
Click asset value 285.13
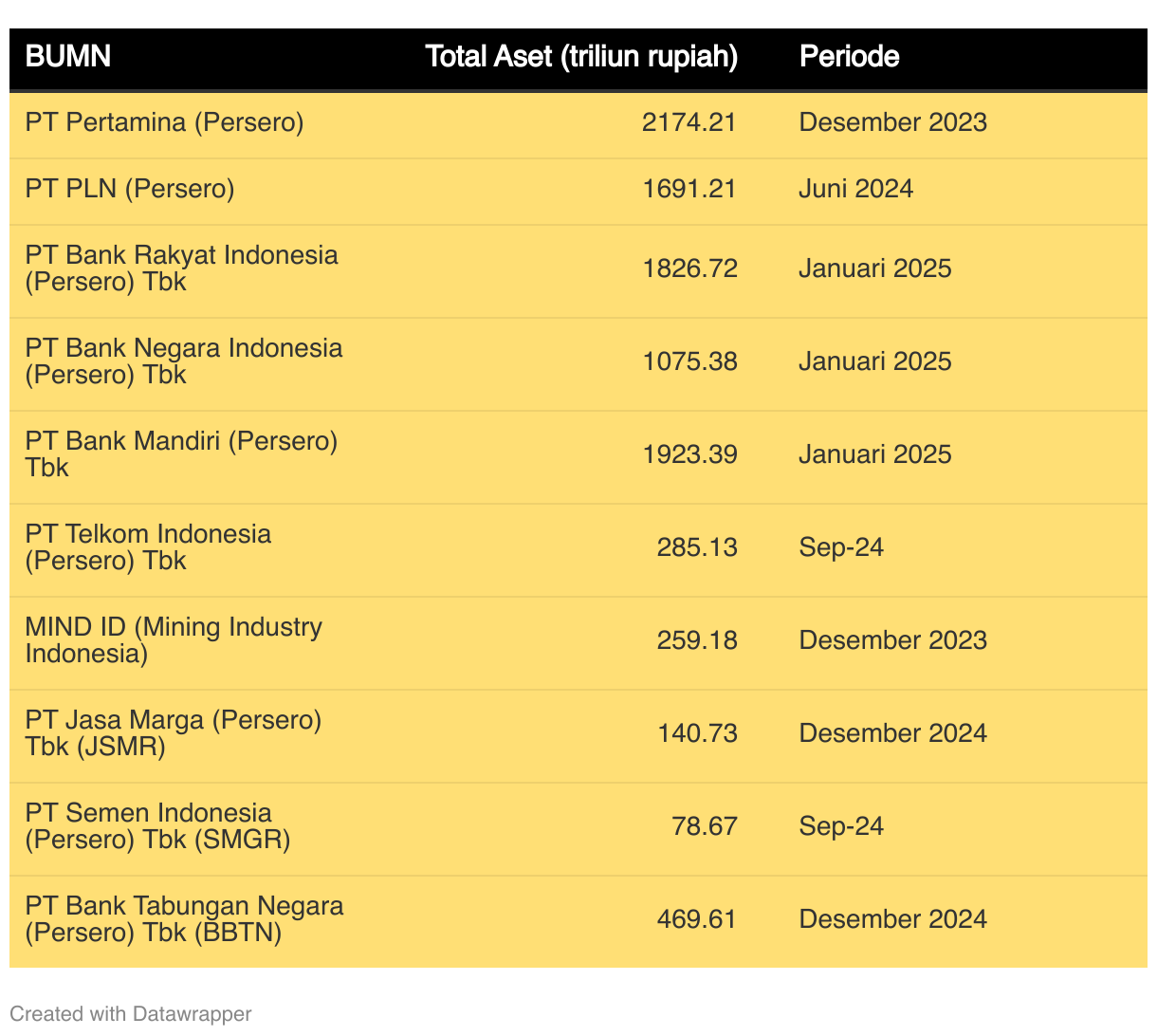(x=697, y=547)
